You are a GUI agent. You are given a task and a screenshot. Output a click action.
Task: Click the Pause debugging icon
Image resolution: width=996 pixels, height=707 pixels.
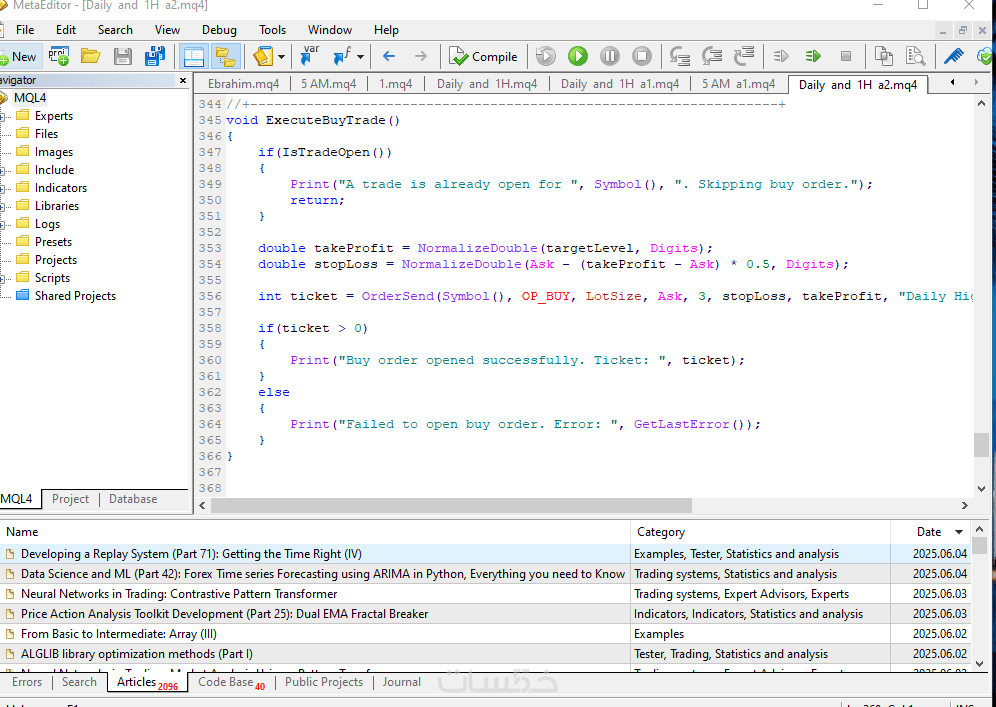[610, 57]
